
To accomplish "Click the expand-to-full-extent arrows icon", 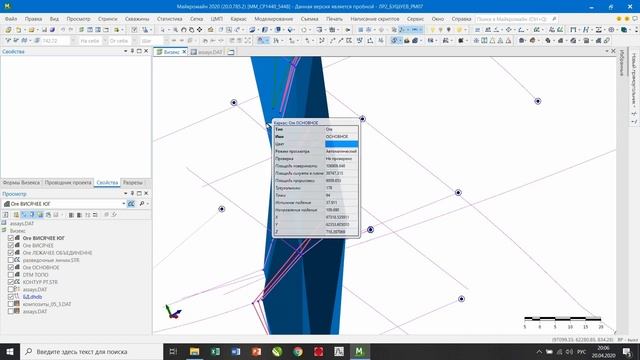I will 248,40.
